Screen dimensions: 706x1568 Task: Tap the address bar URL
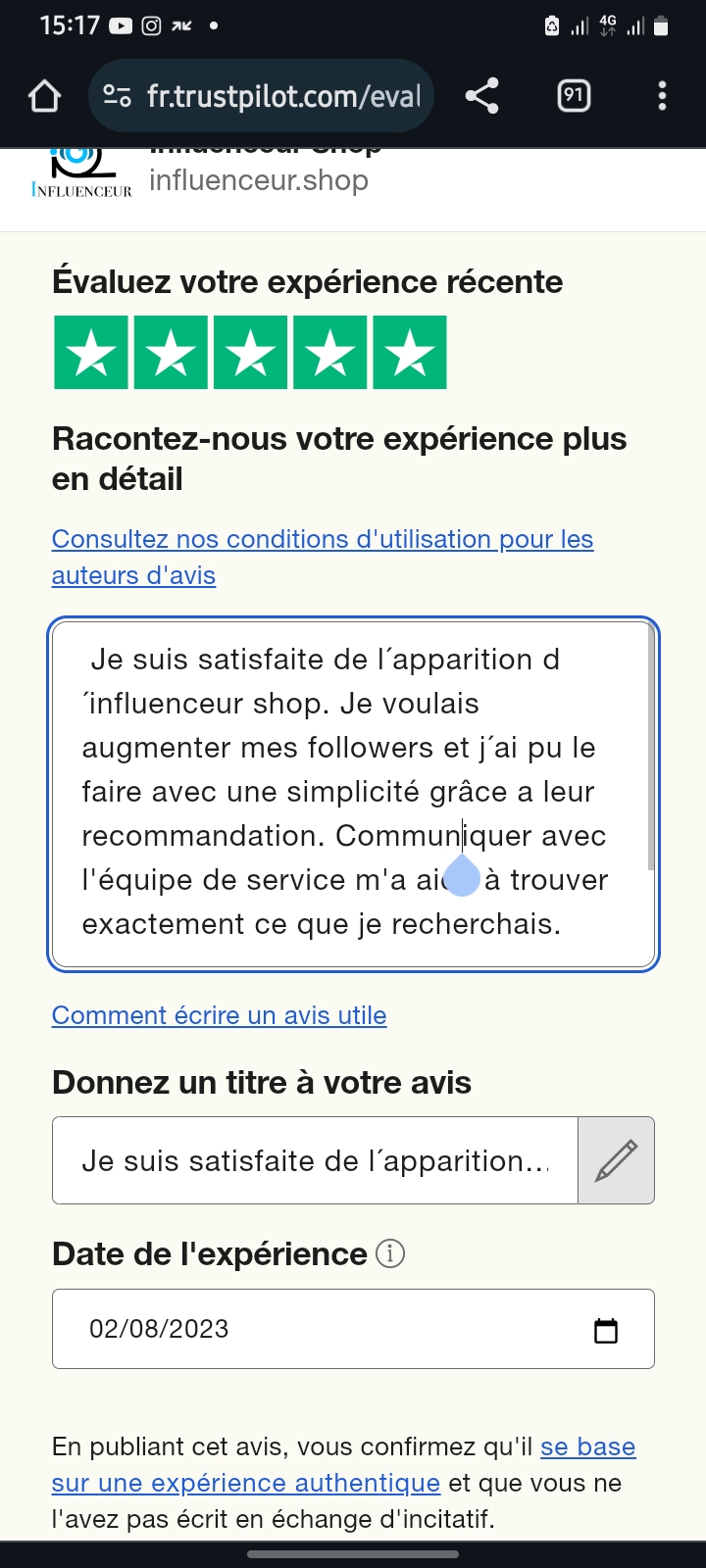pyautogui.click(x=283, y=96)
